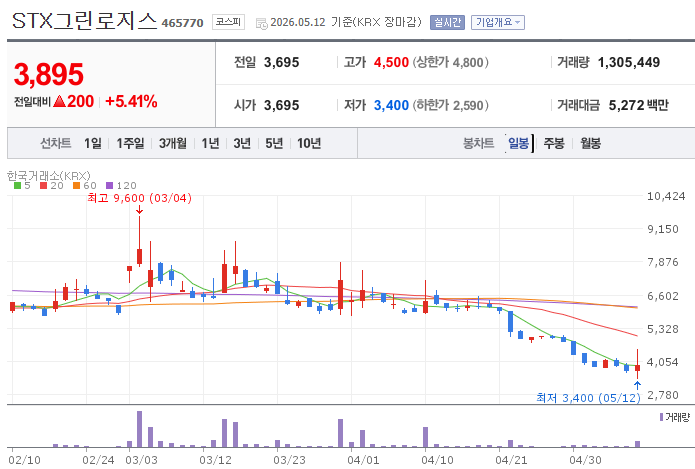
Task: Click the orange 60-day moving average swatch
Action: tap(76, 186)
